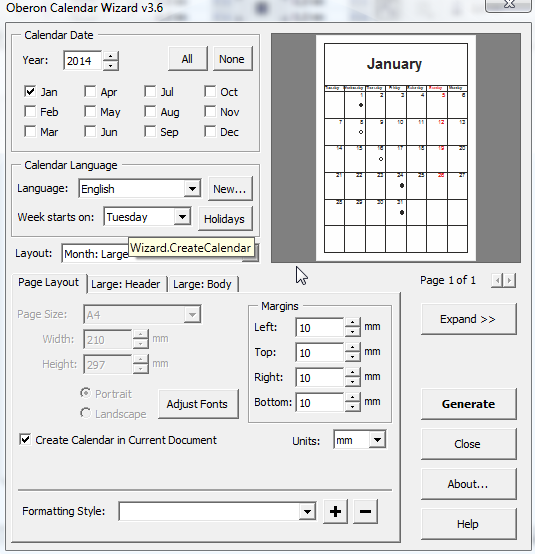Check the Sep month checkbox

[150, 132]
